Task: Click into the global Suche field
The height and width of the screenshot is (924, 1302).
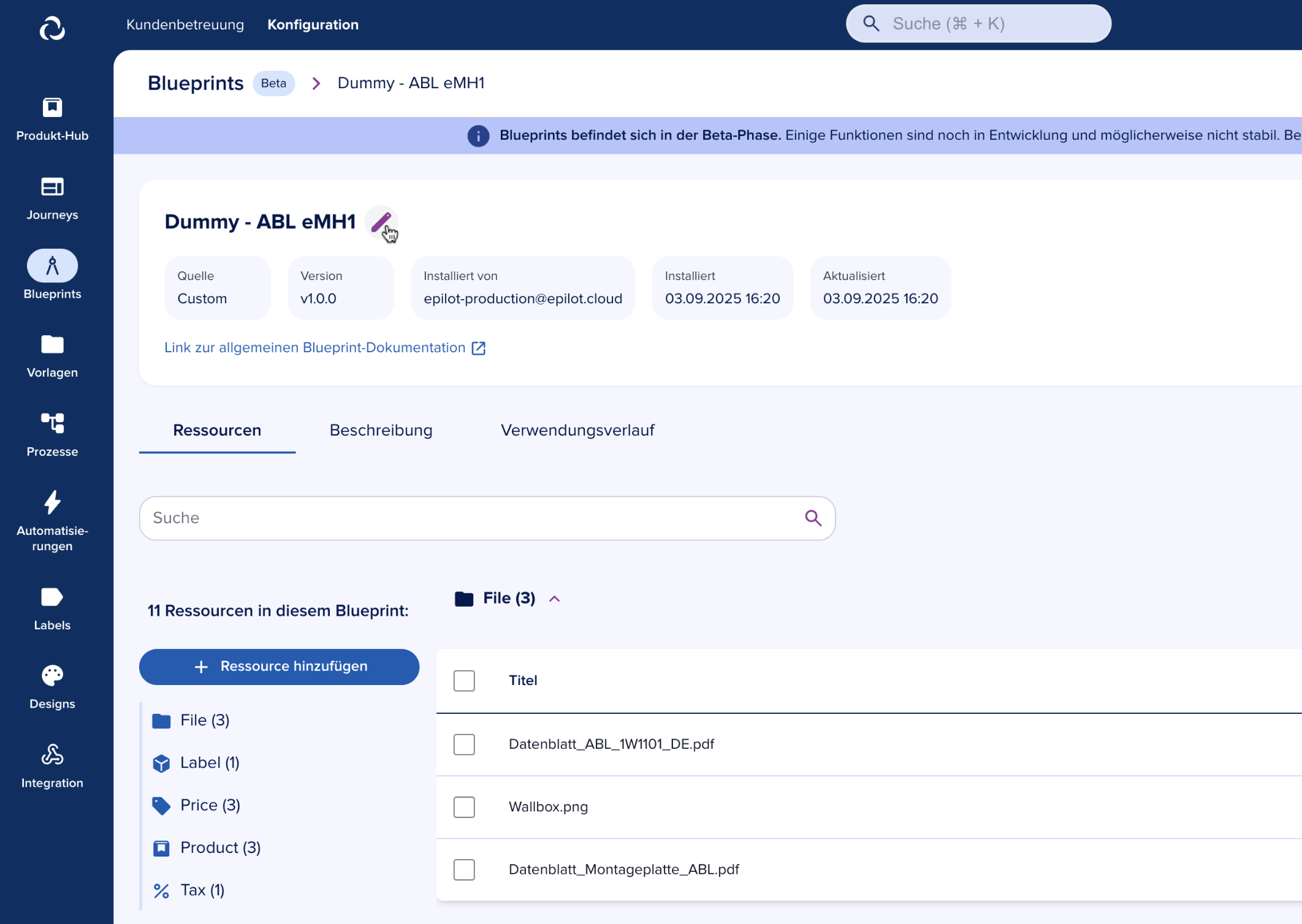Action: [987, 24]
